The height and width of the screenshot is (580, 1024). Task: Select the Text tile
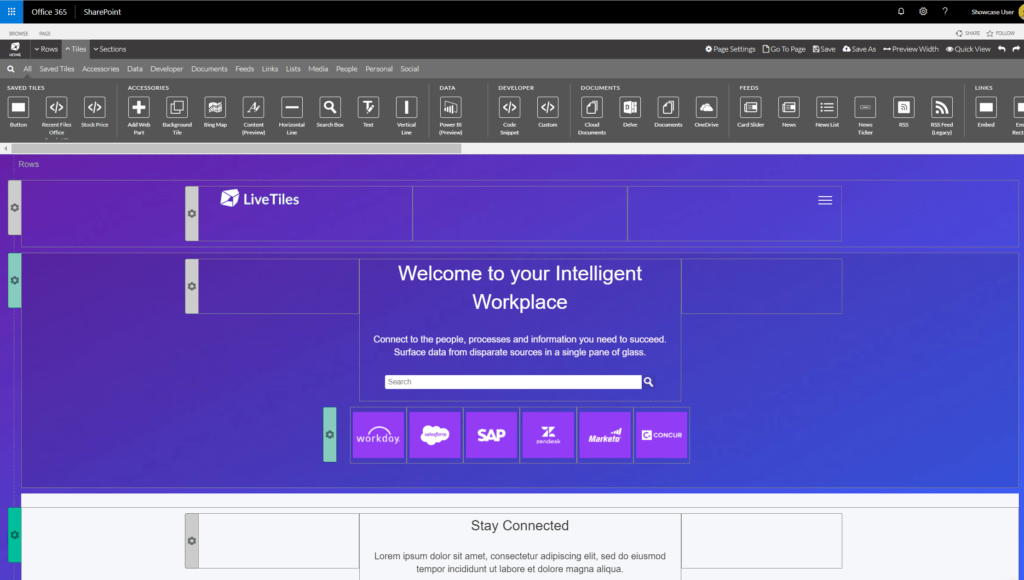368,108
